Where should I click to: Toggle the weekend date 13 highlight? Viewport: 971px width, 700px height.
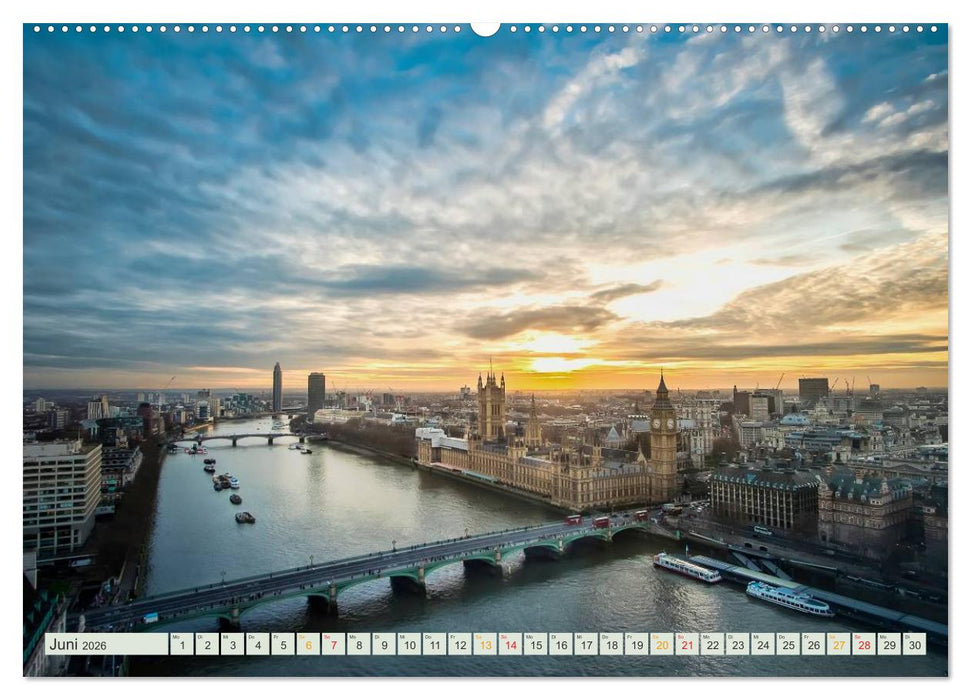point(484,645)
